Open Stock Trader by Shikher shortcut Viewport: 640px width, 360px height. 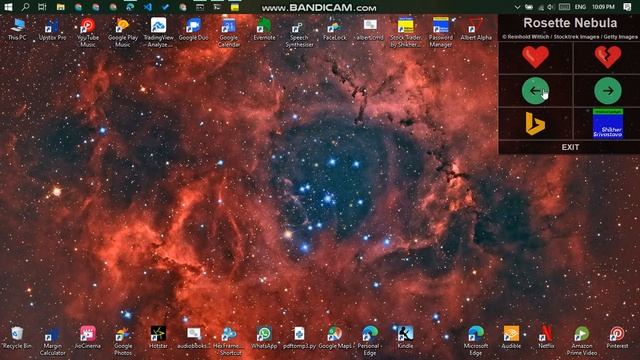405,32
